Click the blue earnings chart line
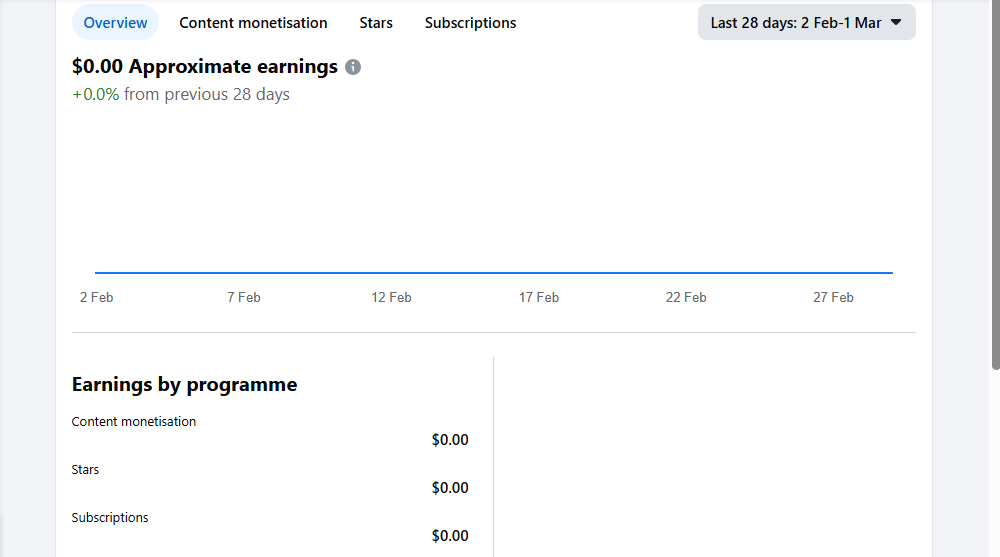Screen dimensions: 1000x557 click(493, 272)
